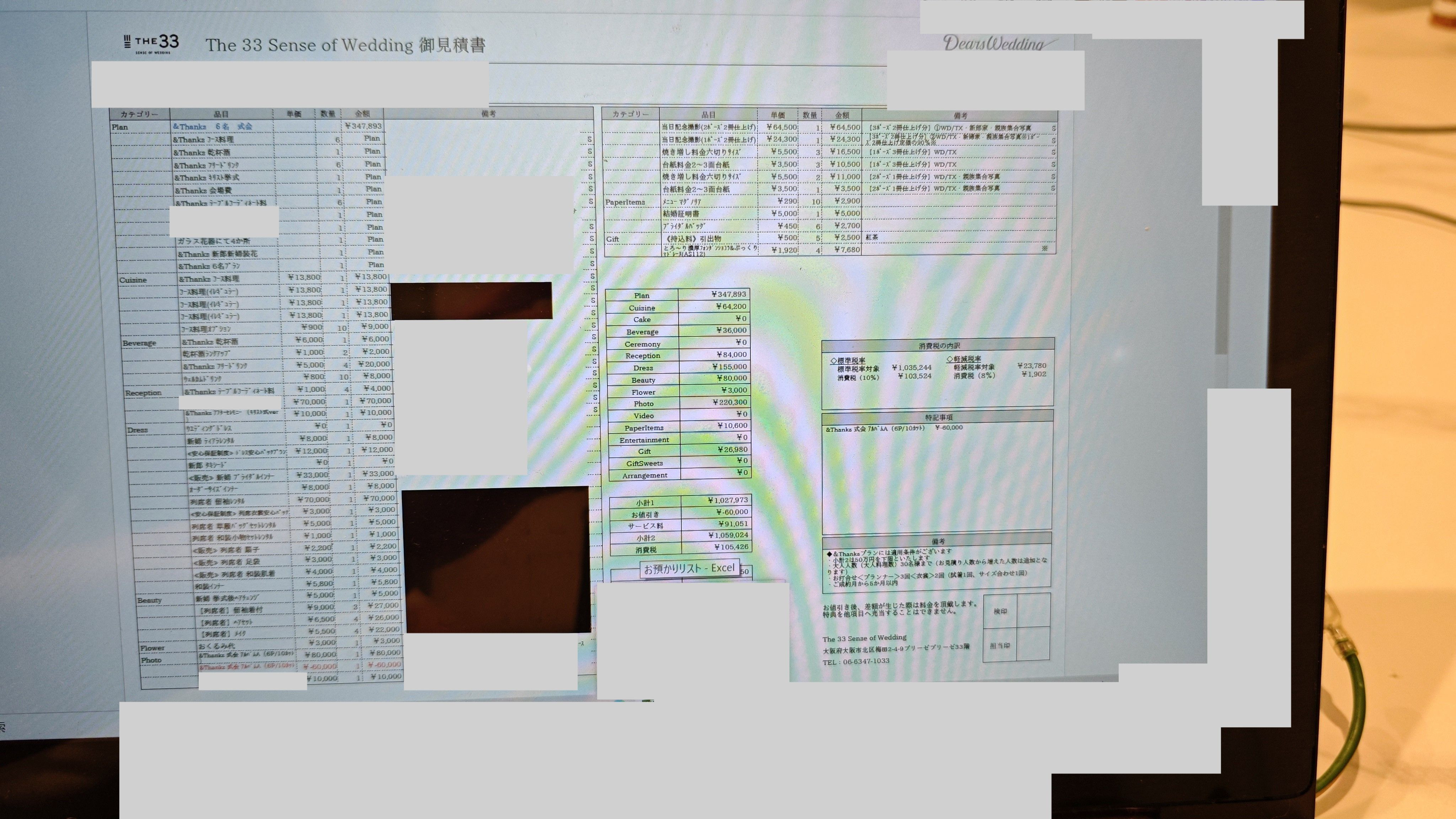This screenshot has width=1456, height=819.
Task: Select the 新郎 タキシード item
Action: click(x=207, y=465)
